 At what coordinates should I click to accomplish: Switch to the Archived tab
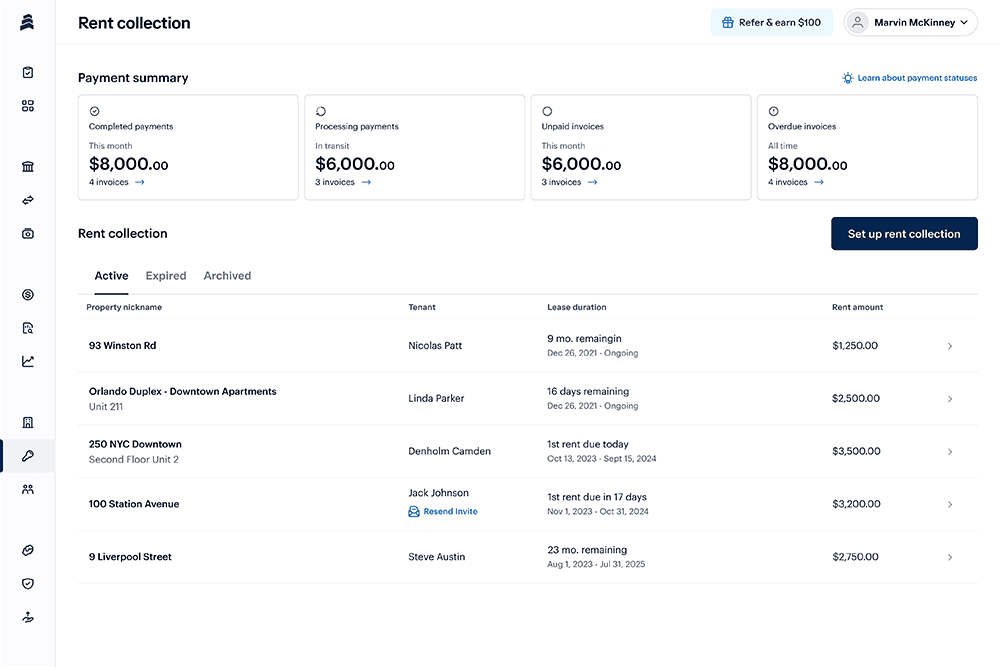click(227, 275)
